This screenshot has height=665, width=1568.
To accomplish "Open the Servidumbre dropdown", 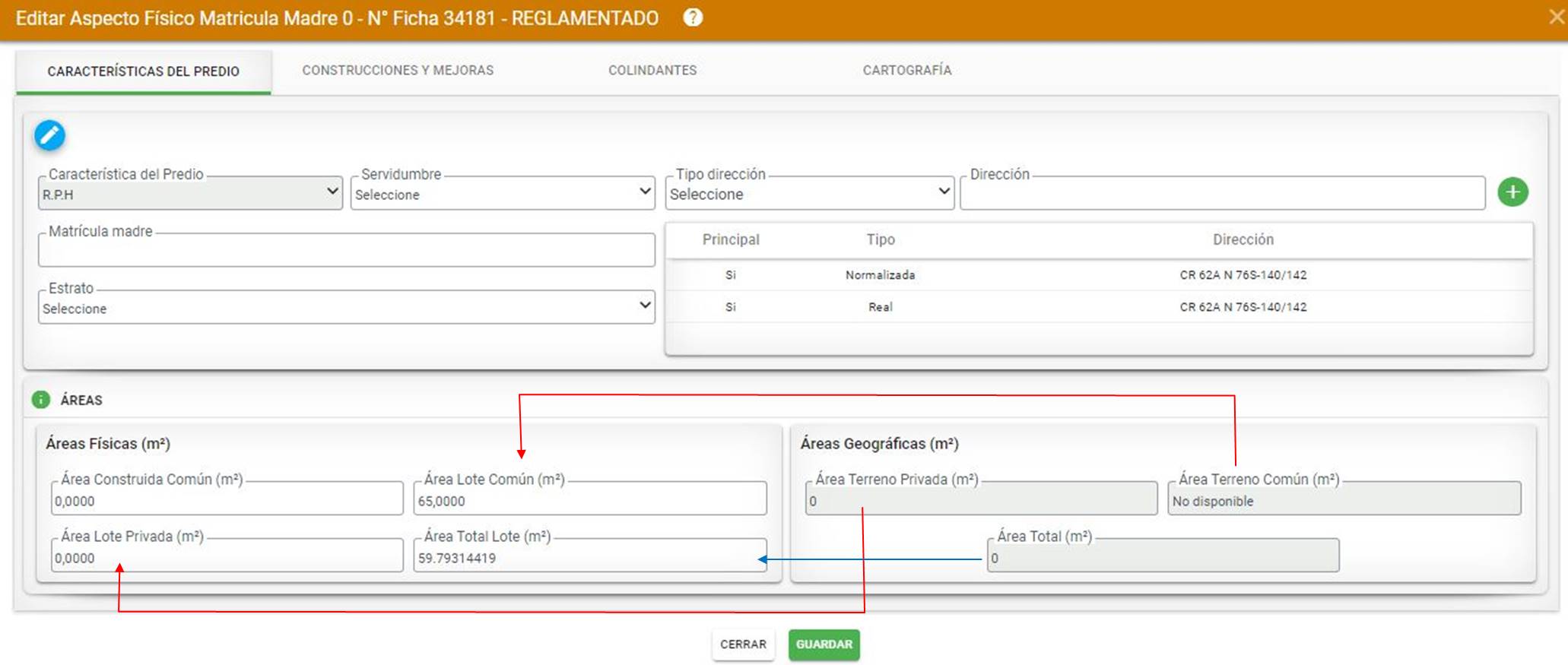I will point(503,193).
